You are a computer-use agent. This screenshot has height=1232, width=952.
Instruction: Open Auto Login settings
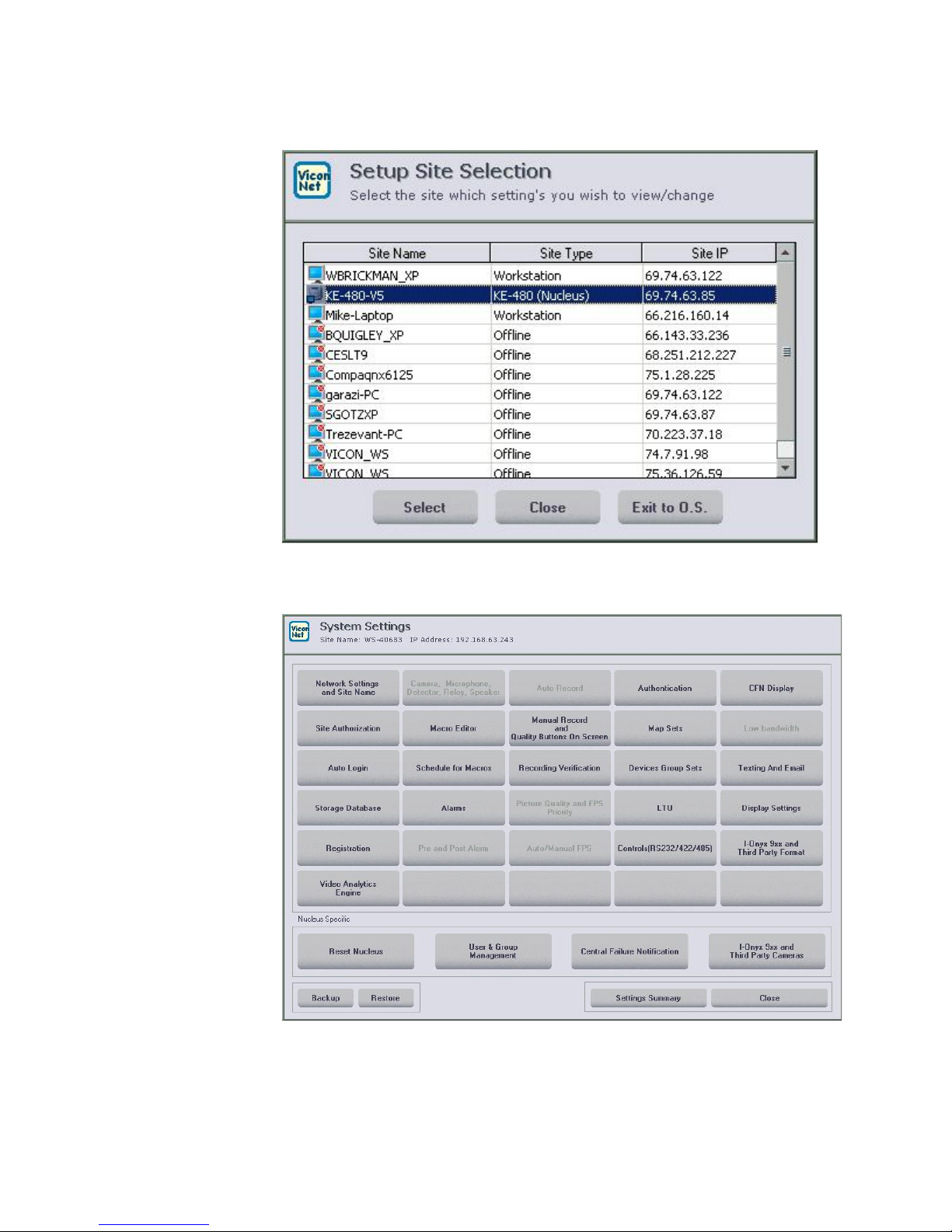[348, 768]
